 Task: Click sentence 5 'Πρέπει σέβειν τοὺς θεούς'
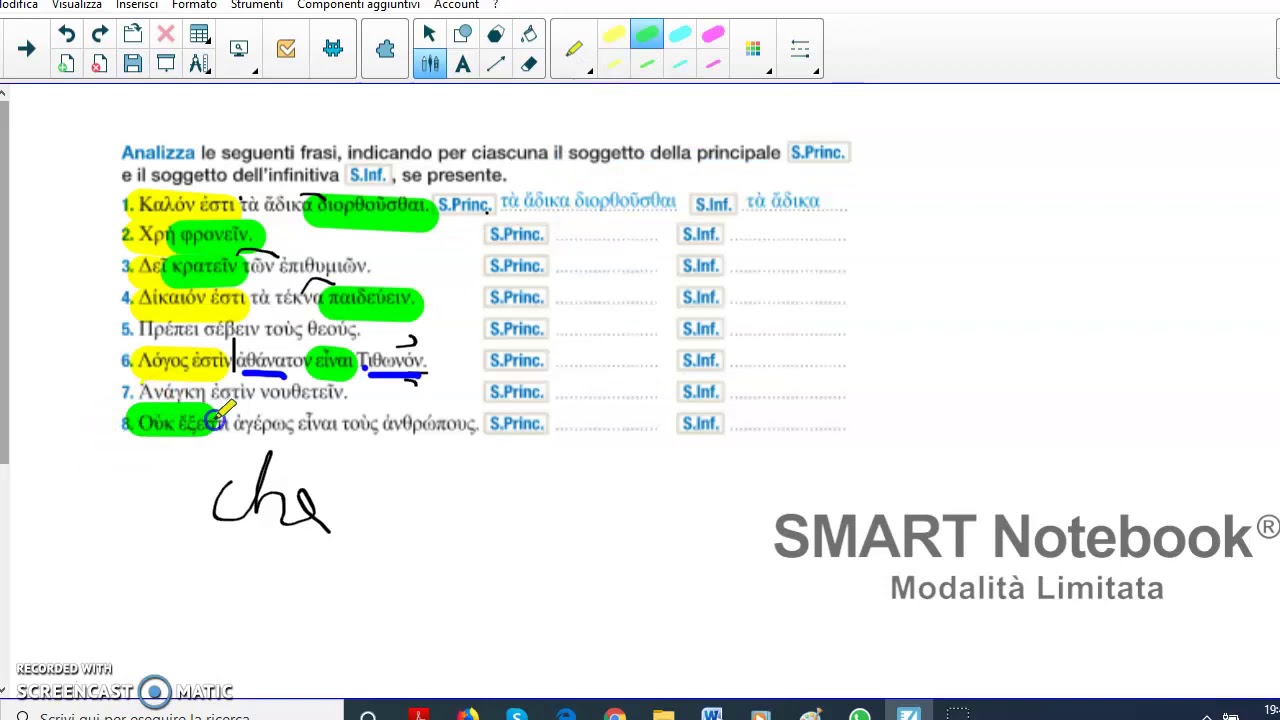pos(249,329)
